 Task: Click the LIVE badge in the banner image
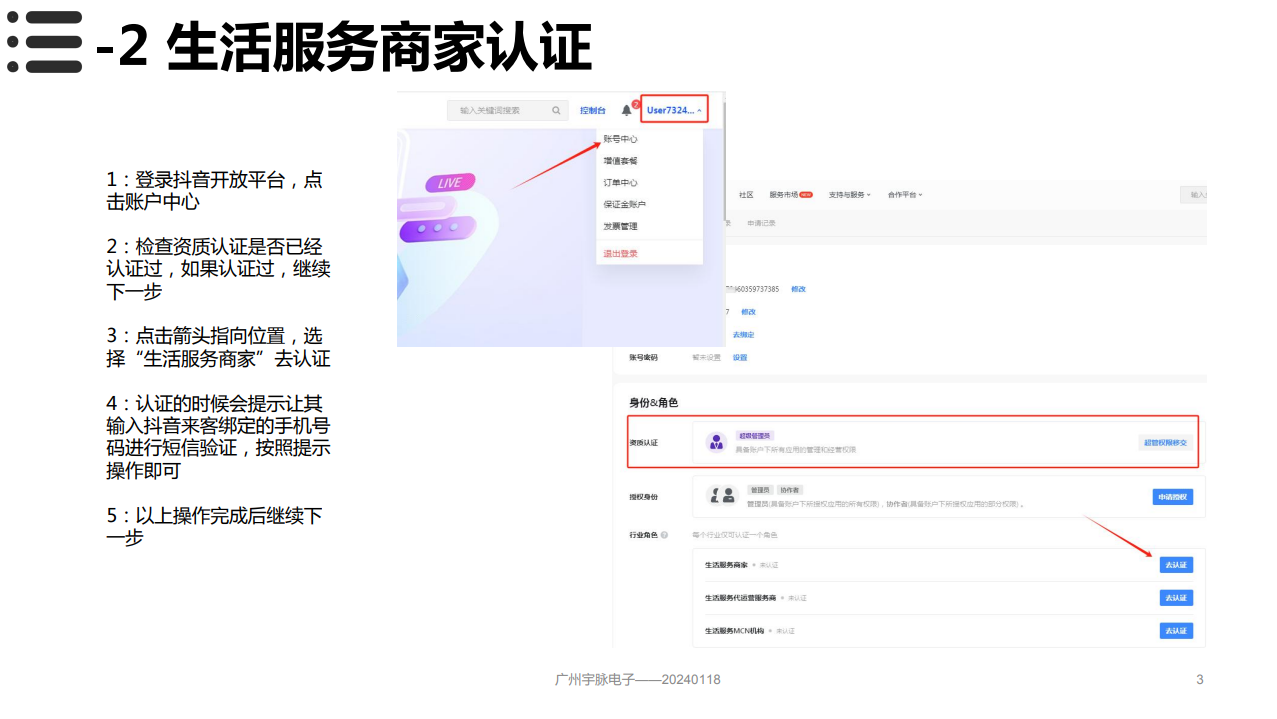click(449, 182)
